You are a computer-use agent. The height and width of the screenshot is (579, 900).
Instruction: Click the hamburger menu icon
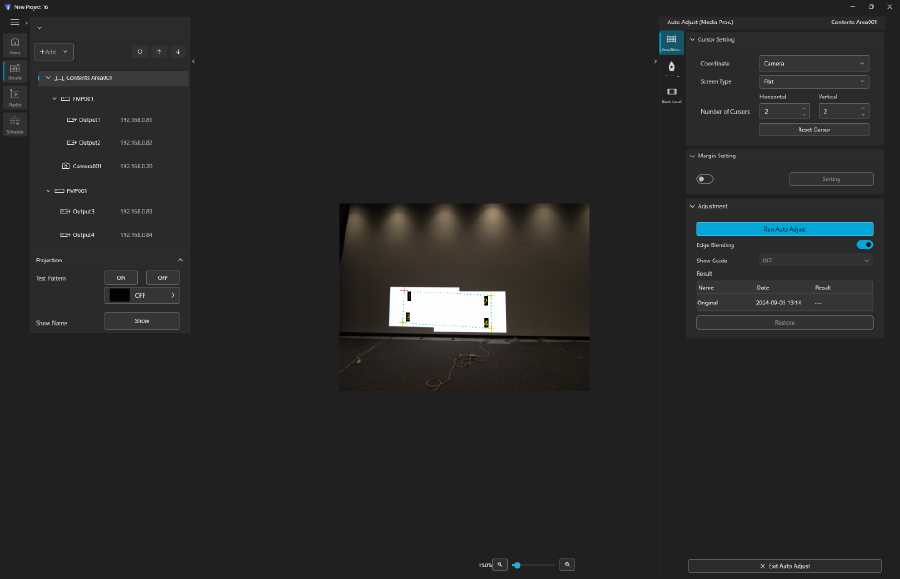15,22
